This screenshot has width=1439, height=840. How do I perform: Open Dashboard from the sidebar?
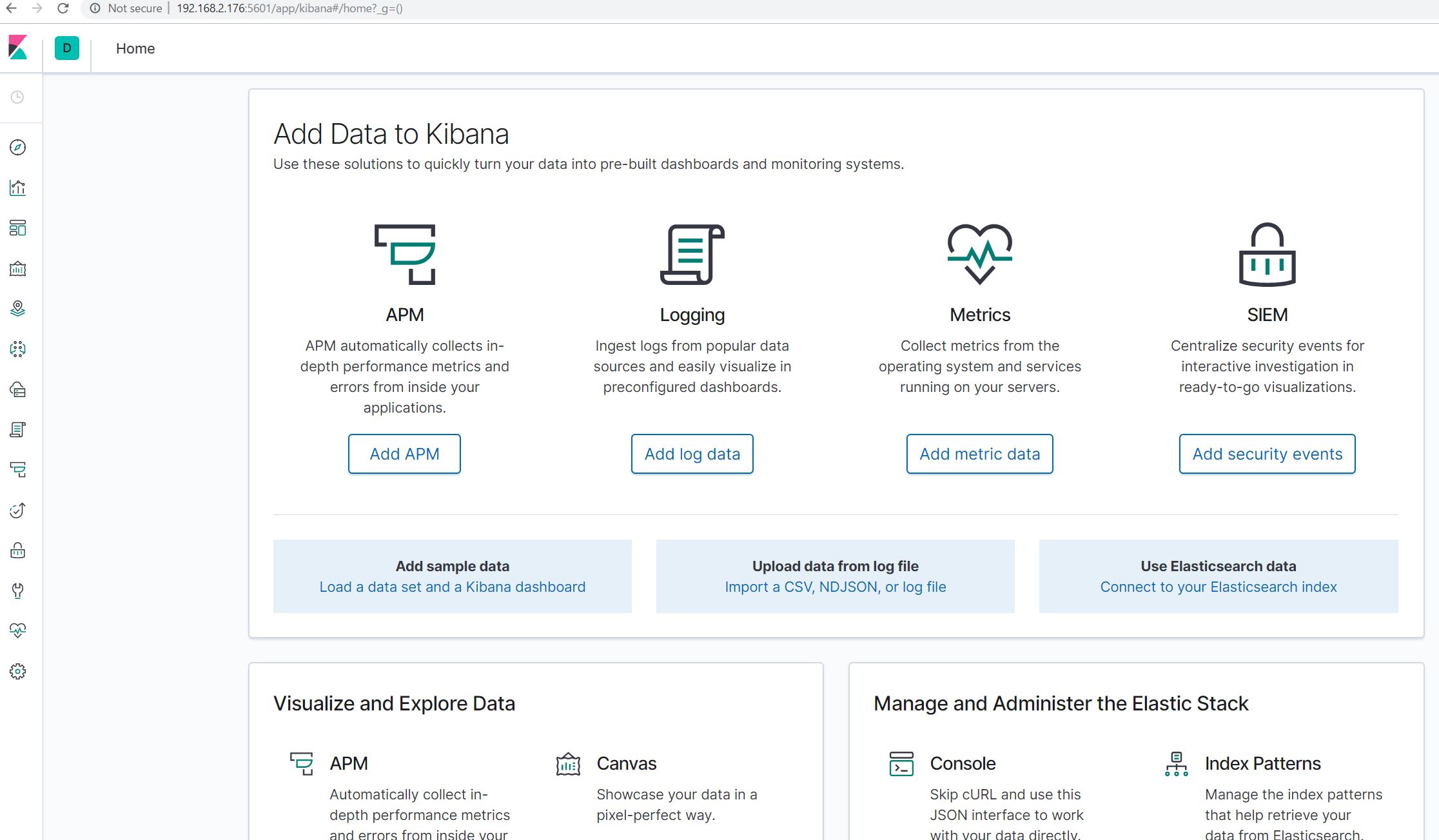tap(18, 228)
